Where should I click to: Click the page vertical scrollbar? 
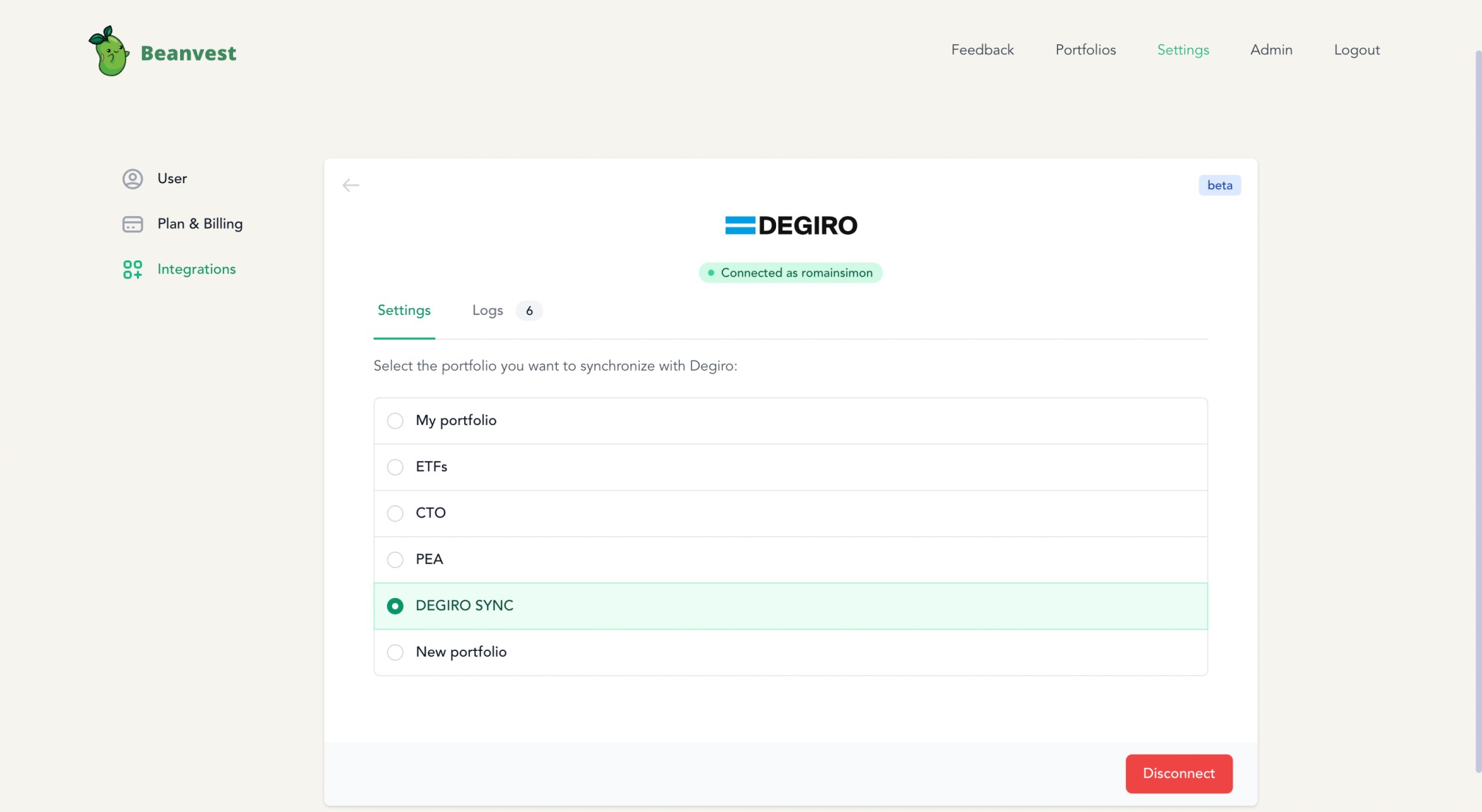1478,412
